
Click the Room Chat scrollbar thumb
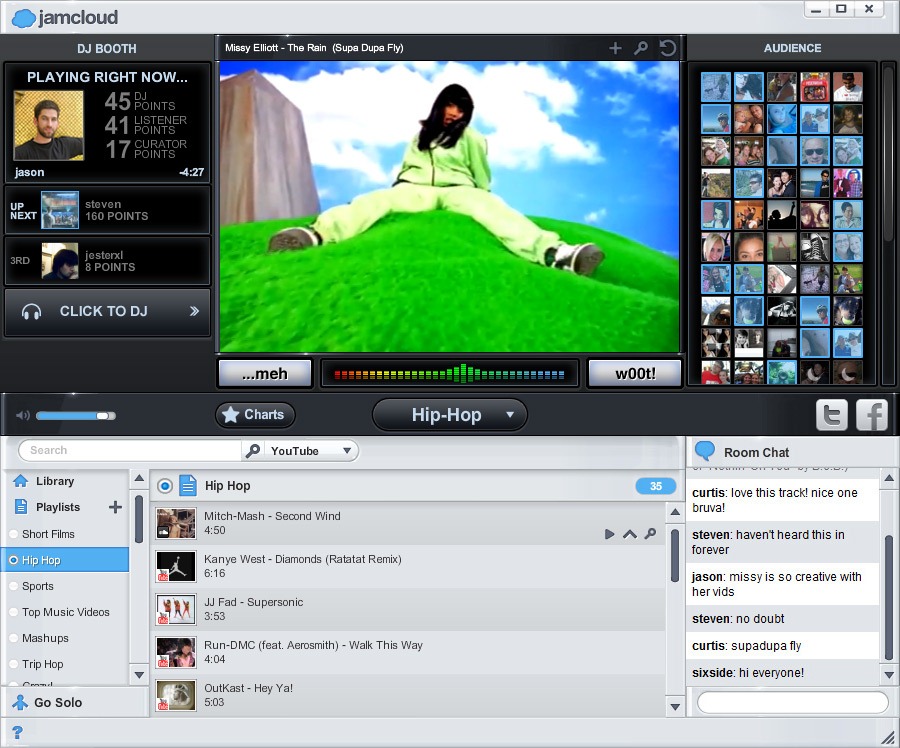point(889,597)
